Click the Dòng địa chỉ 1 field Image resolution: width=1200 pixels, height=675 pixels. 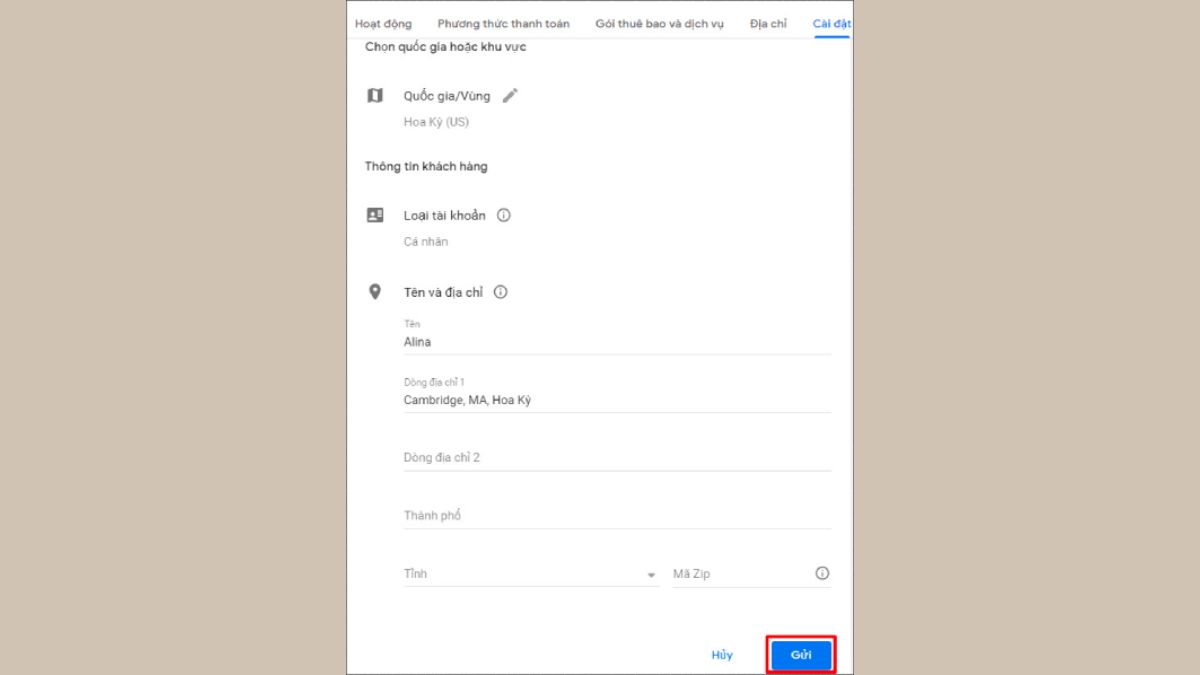pos(616,400)
